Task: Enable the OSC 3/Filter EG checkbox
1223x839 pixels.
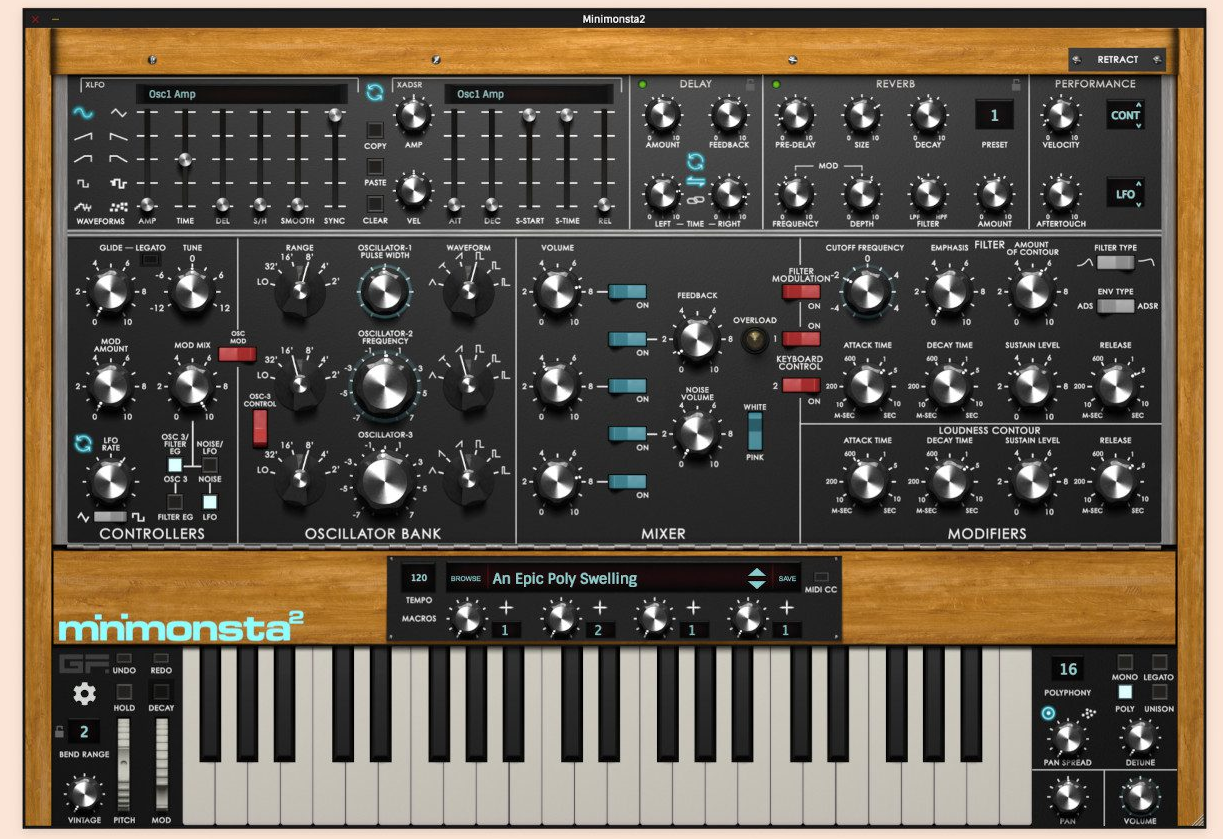Action: point(175,465)
